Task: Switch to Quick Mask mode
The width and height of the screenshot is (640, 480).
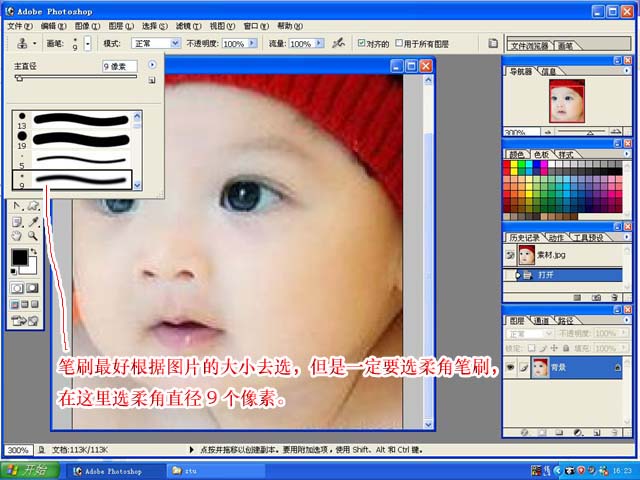Action: pyautogui.click(x=33, y=288)
